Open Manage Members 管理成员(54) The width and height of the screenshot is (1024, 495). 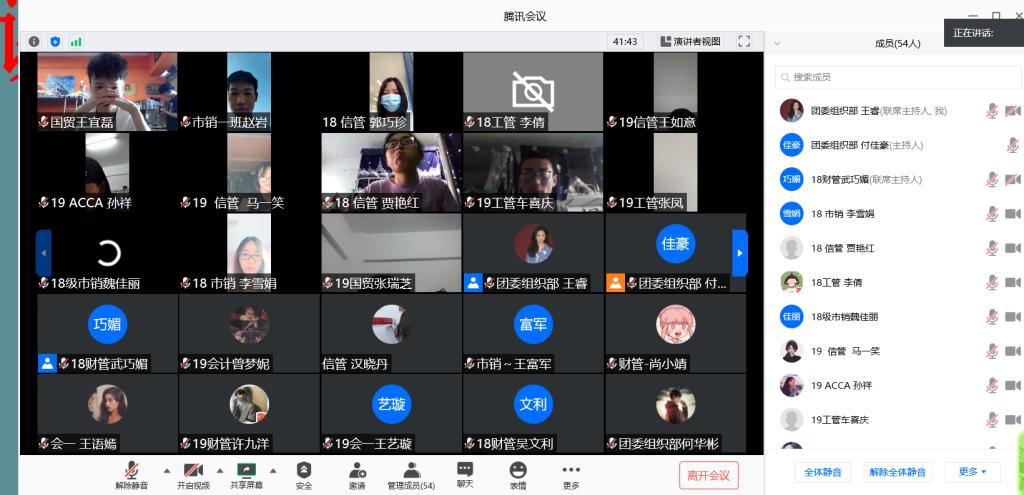click(411, 475)
